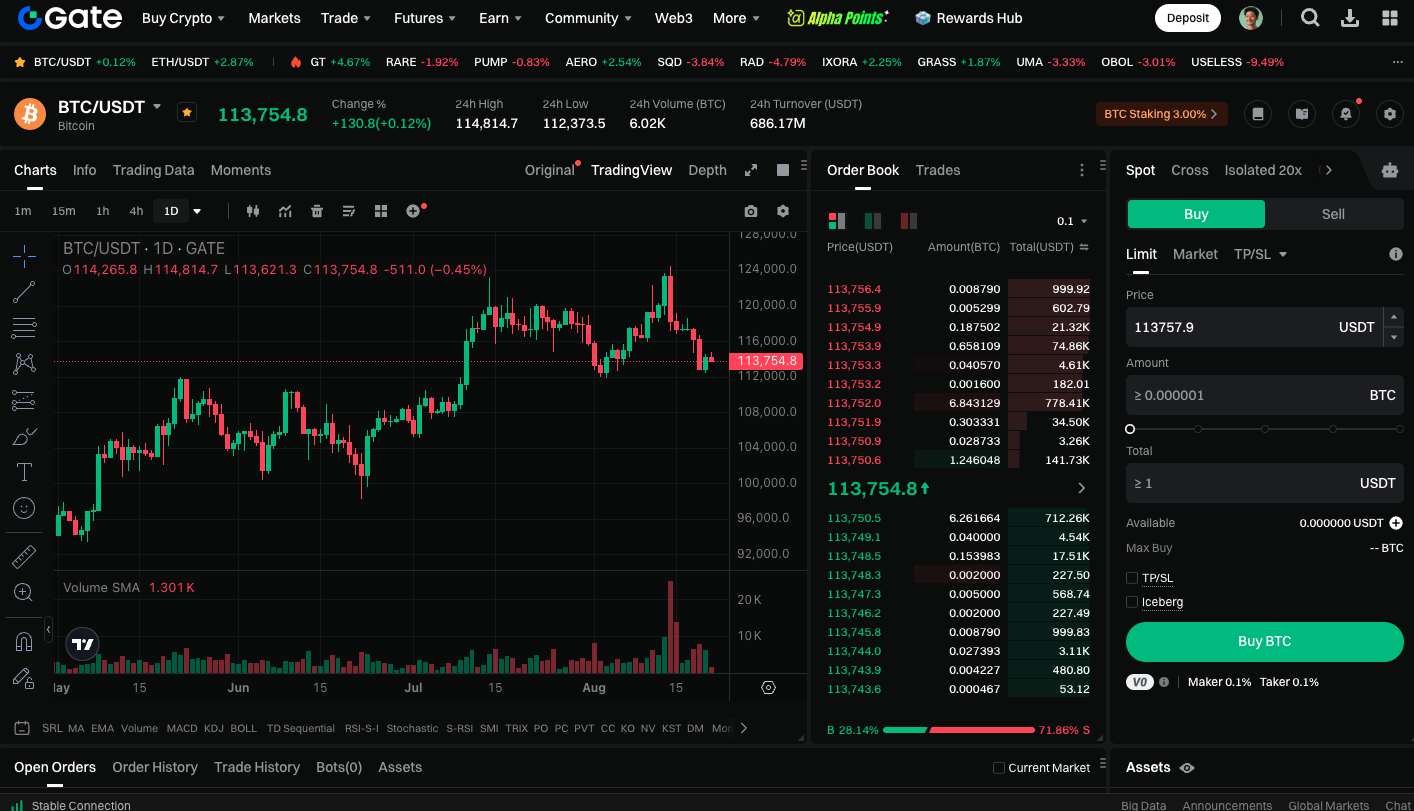Screen dimensions: 1414x811
Task: Expand the BTC/USDT pair selector dropdown
Action: pyautogui.click(x=157, y=106)
